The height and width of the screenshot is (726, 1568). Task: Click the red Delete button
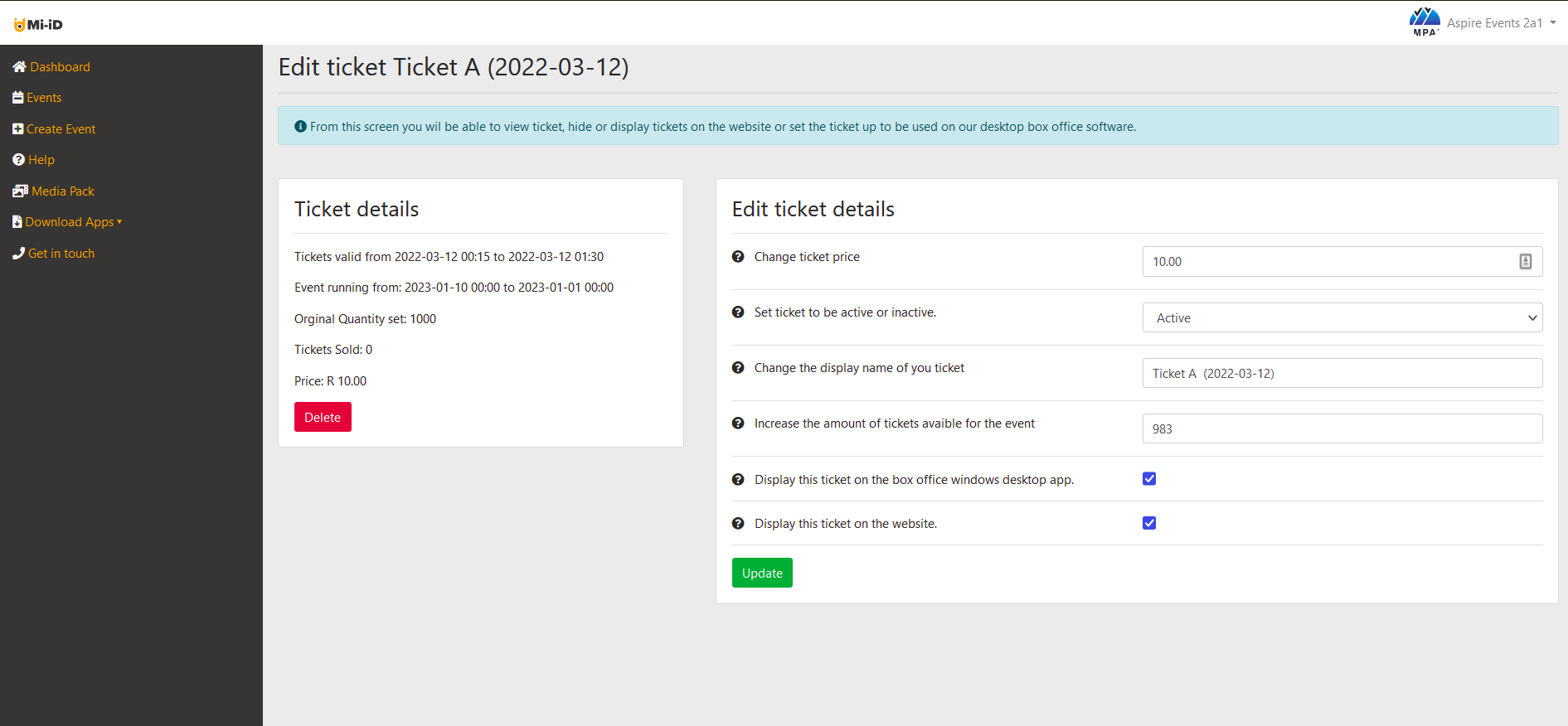(323, 417)
